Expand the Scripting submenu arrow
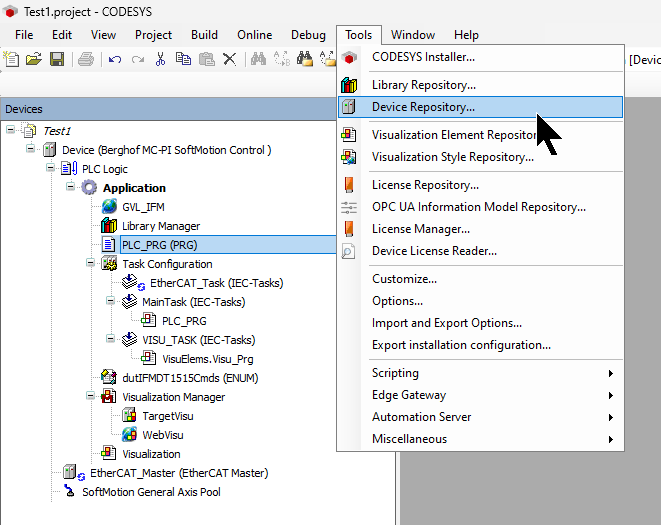 tap(610, 373)
